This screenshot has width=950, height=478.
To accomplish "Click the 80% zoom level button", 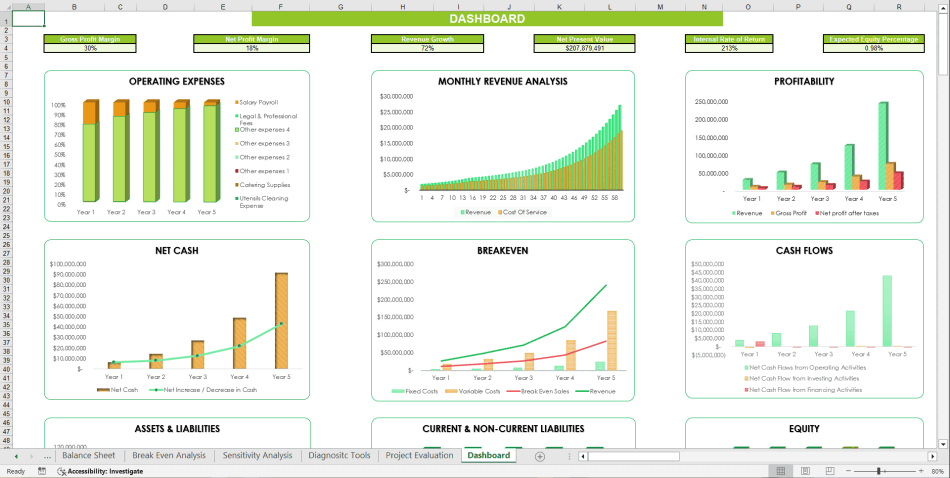I will click(935, 471).
